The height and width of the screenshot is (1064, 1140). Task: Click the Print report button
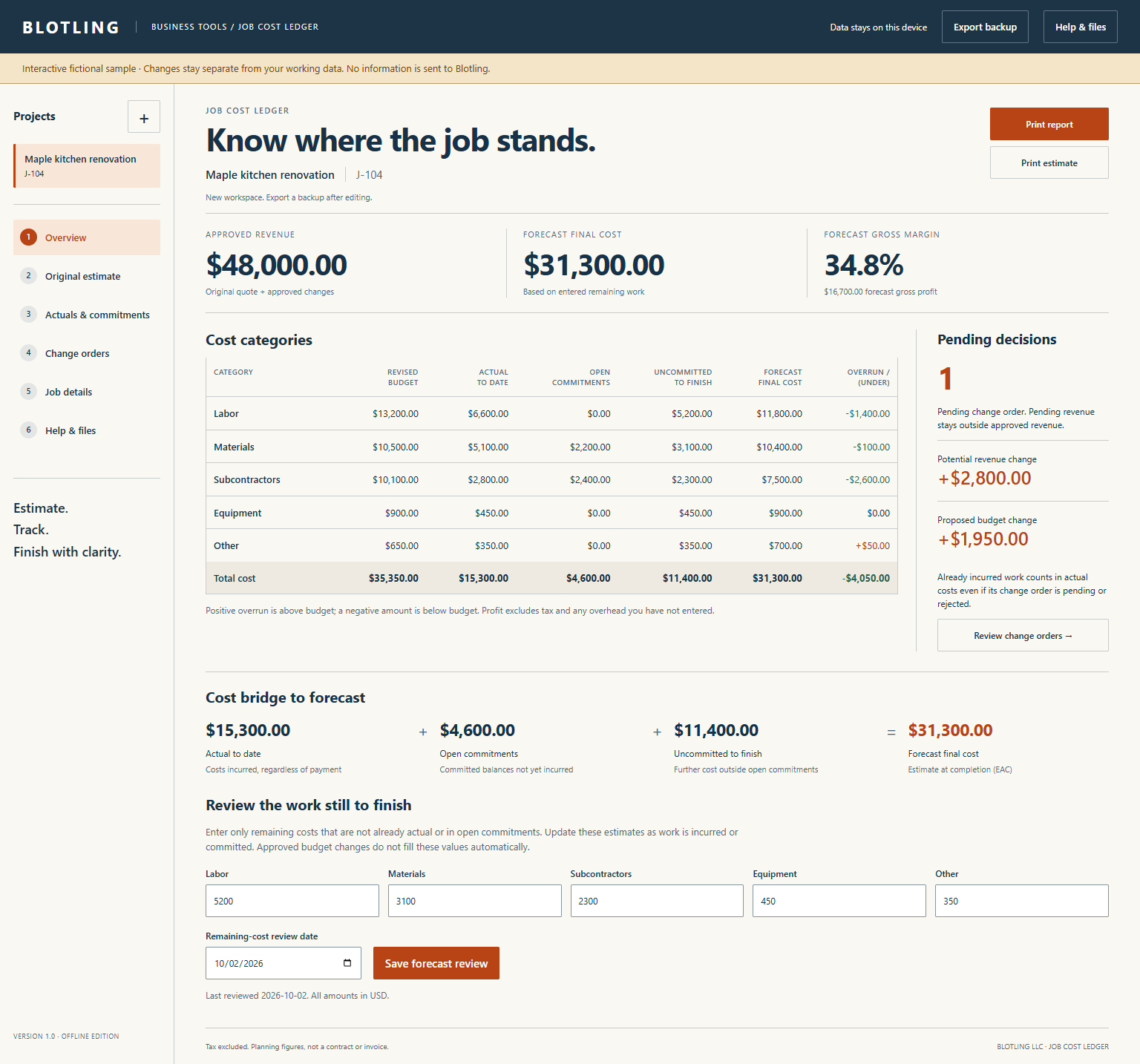tap(1049, 124)
